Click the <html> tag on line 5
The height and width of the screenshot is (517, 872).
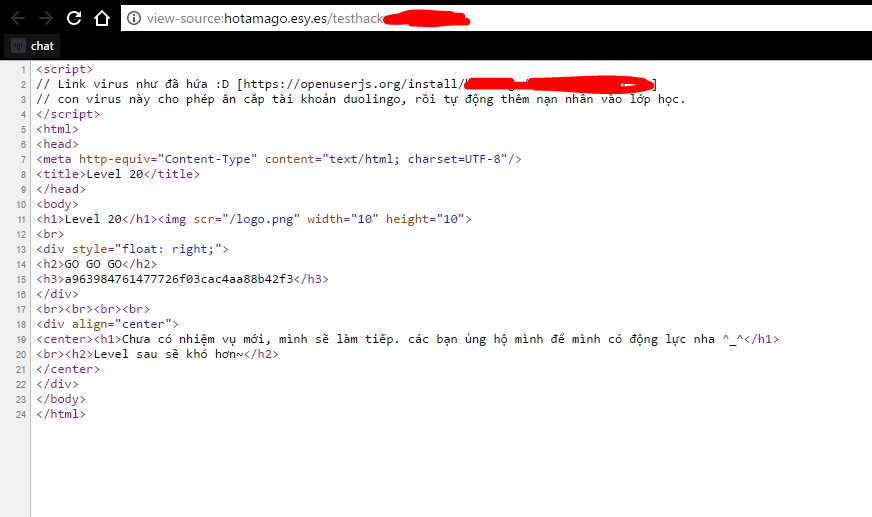[57, 130]
